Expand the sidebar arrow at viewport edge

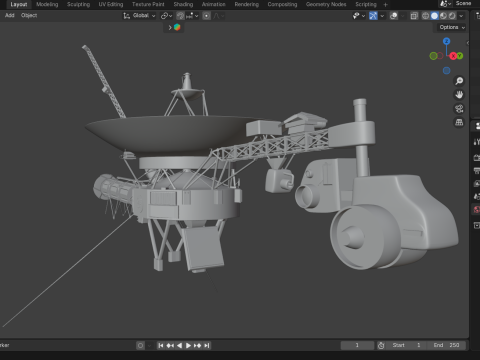pyautogui.click(x=467, y=43)
